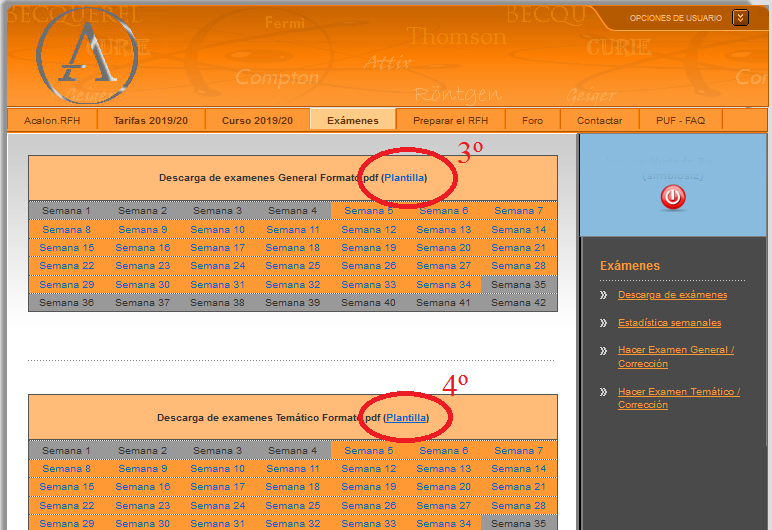Download Semana 12 in Temático exams table
Viewport: 772px width, 530px height.
368,468
